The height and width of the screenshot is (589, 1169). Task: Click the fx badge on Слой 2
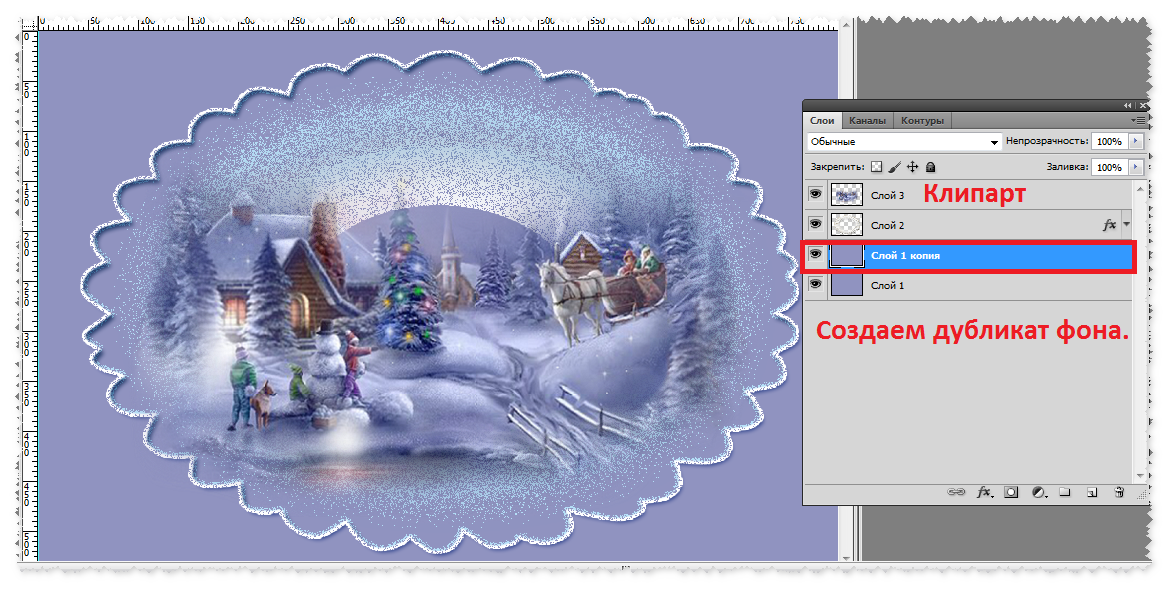coord(1109,224)
